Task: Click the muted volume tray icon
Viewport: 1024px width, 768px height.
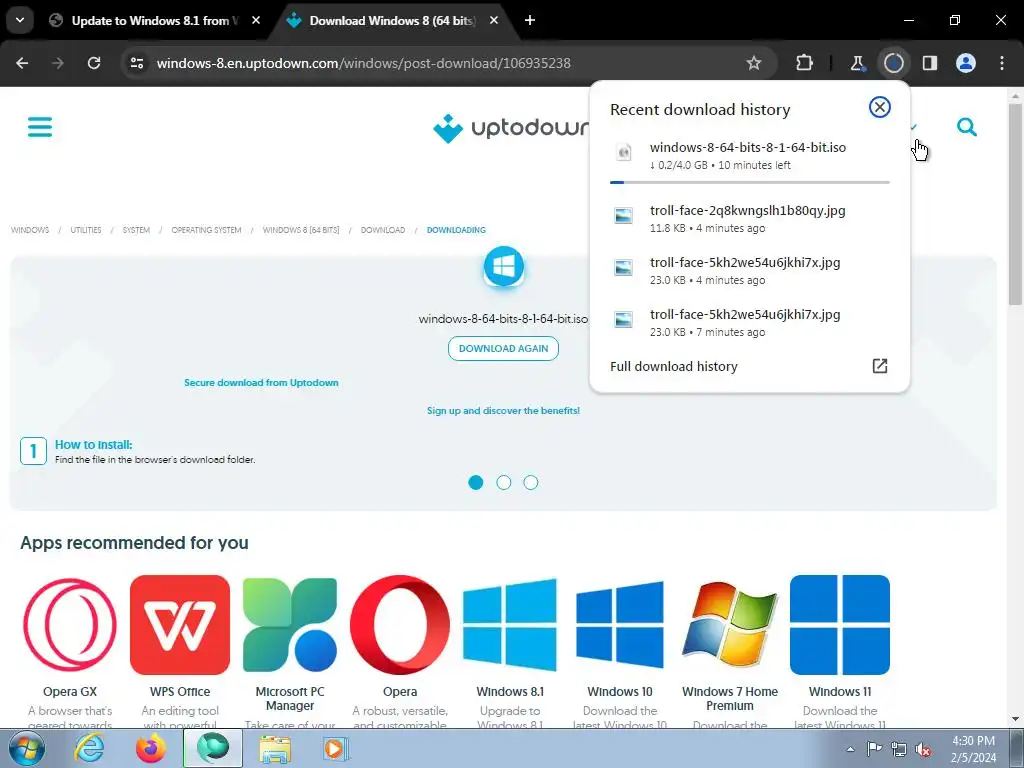Action: click(x=923, y=749)
